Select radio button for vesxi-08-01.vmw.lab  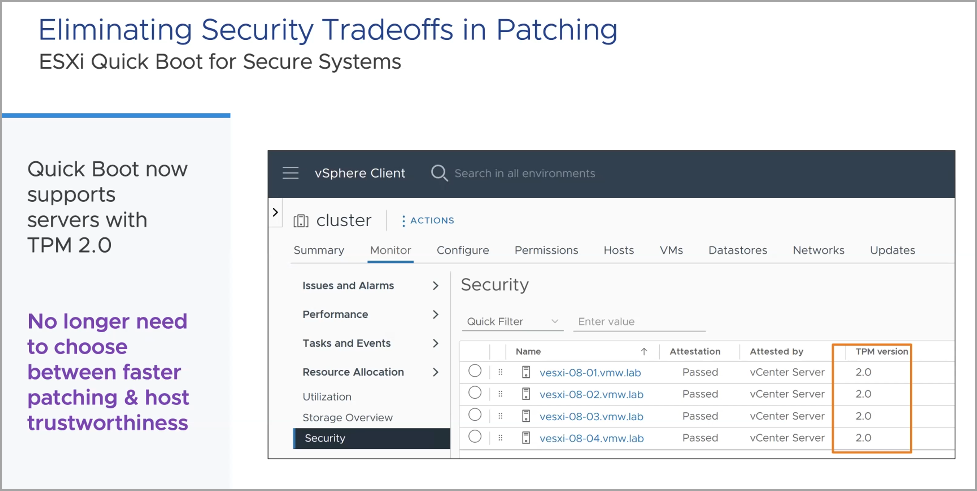click(475, 371)
